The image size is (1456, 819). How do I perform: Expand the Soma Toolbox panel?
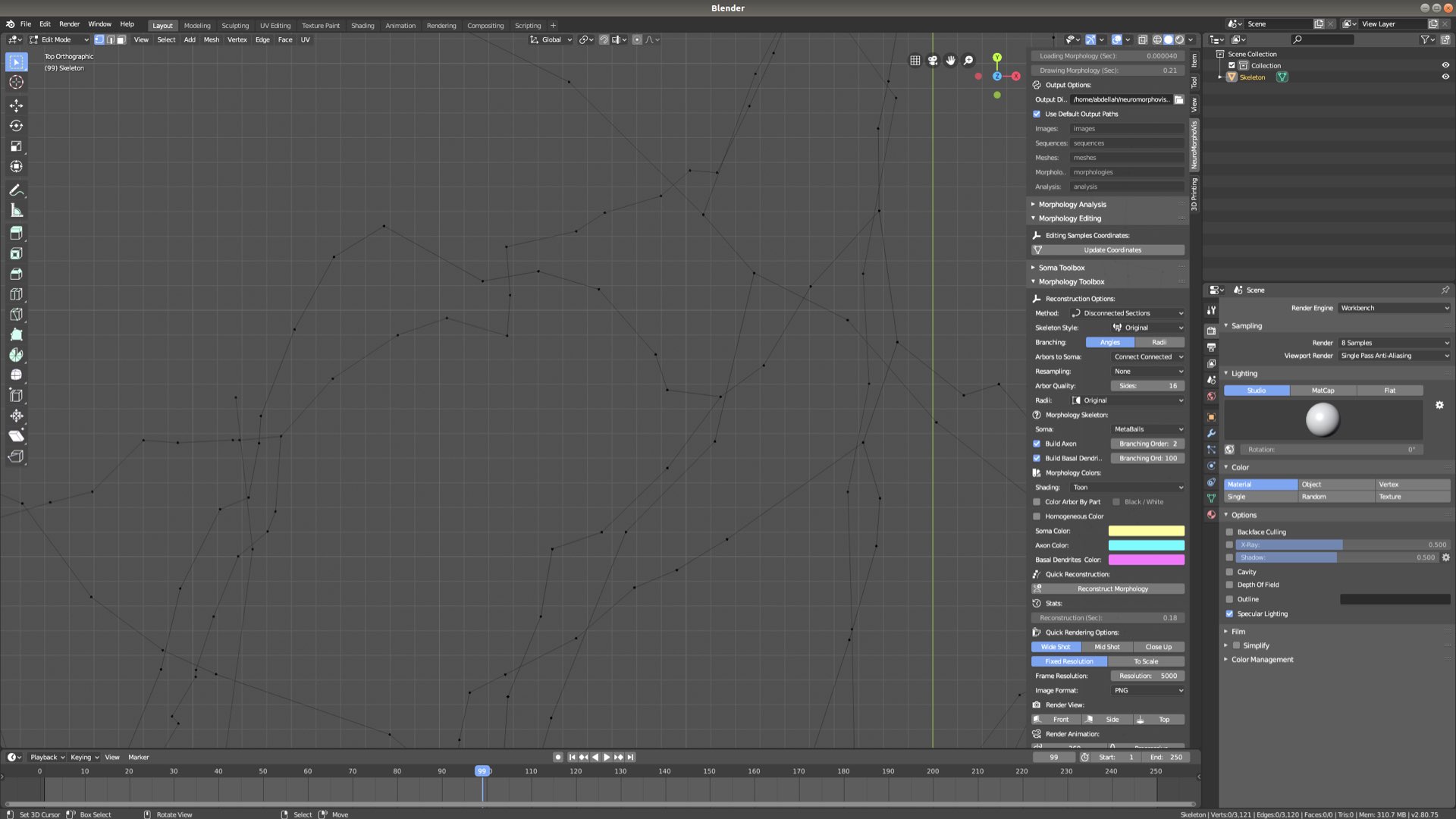[x=1062, y=268]
